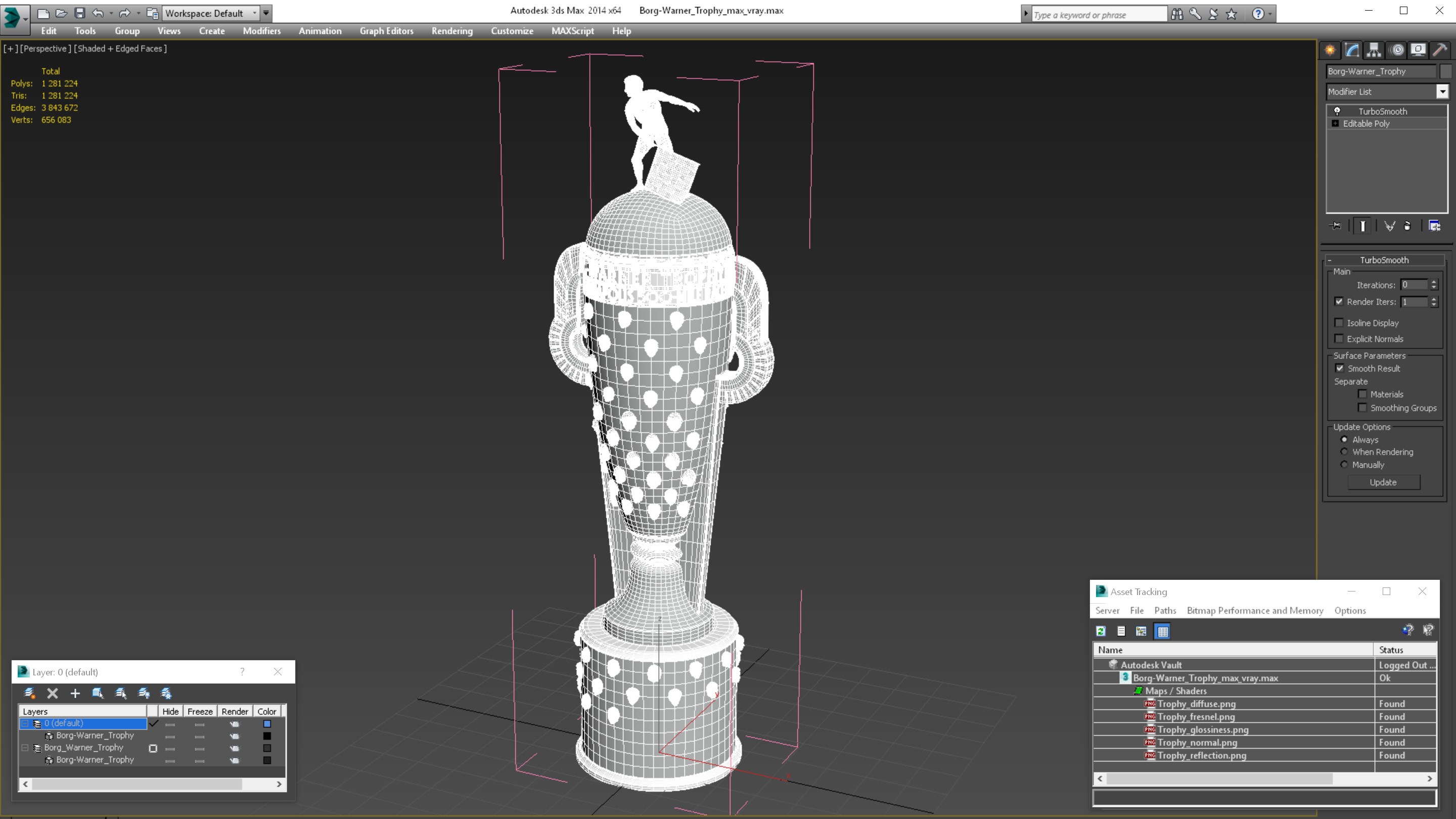The image size is (1456, 819).
Task: Click the binoculars search icon
Action: (x=1177, y=14)
